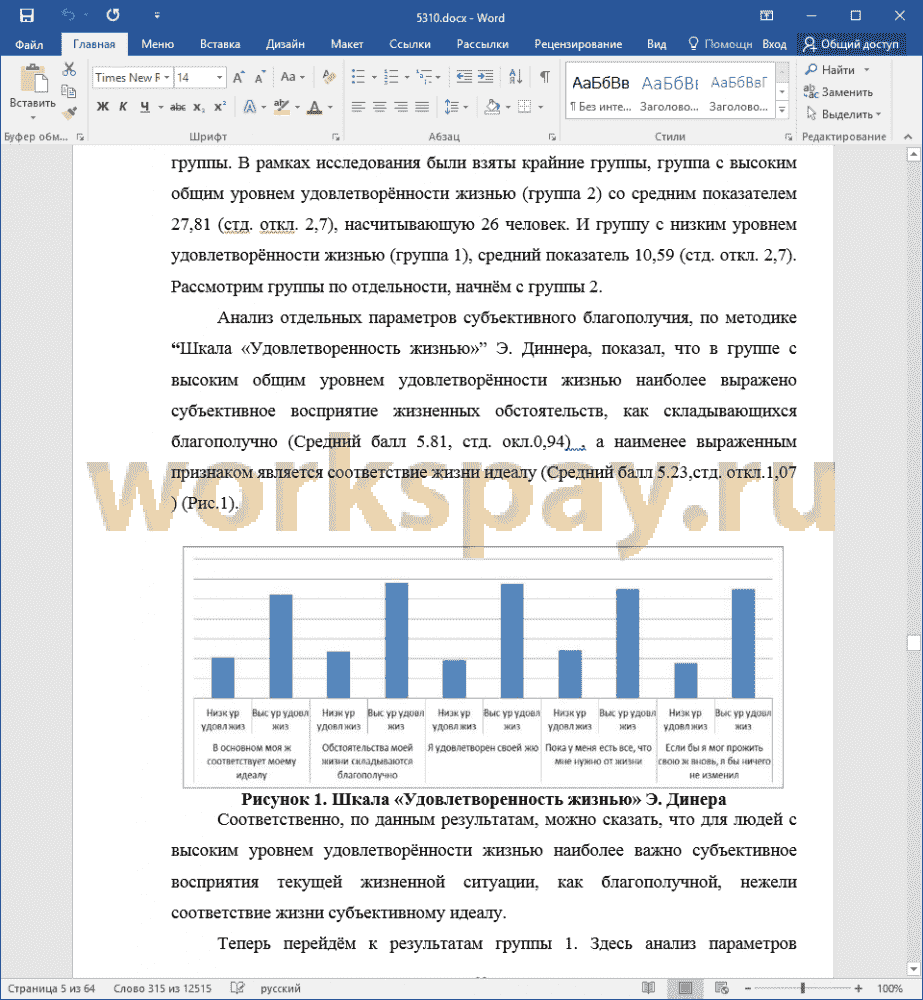Viewport: 923px width, 1000px height.
Task: Open the Change Case (Аа) dropdown
Action: (x=293, y=78)
